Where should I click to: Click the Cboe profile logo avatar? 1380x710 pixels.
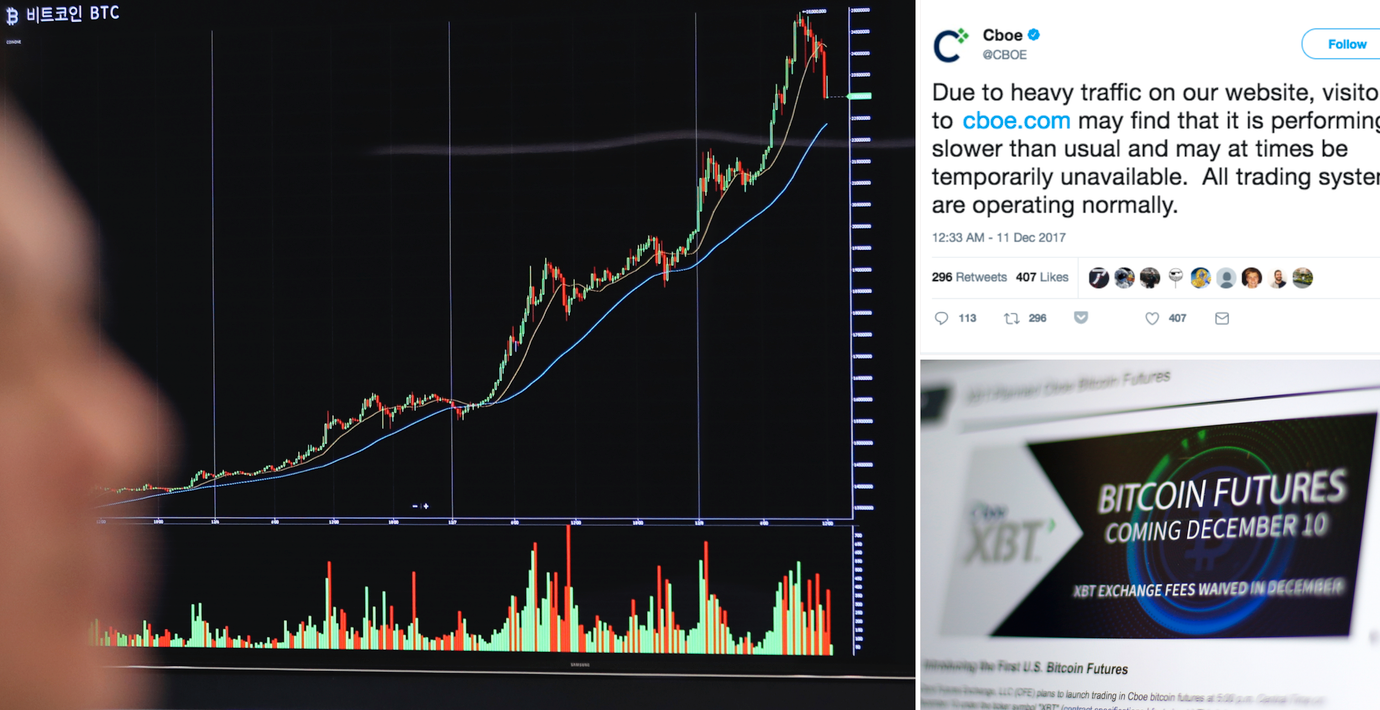coord(950,45)
